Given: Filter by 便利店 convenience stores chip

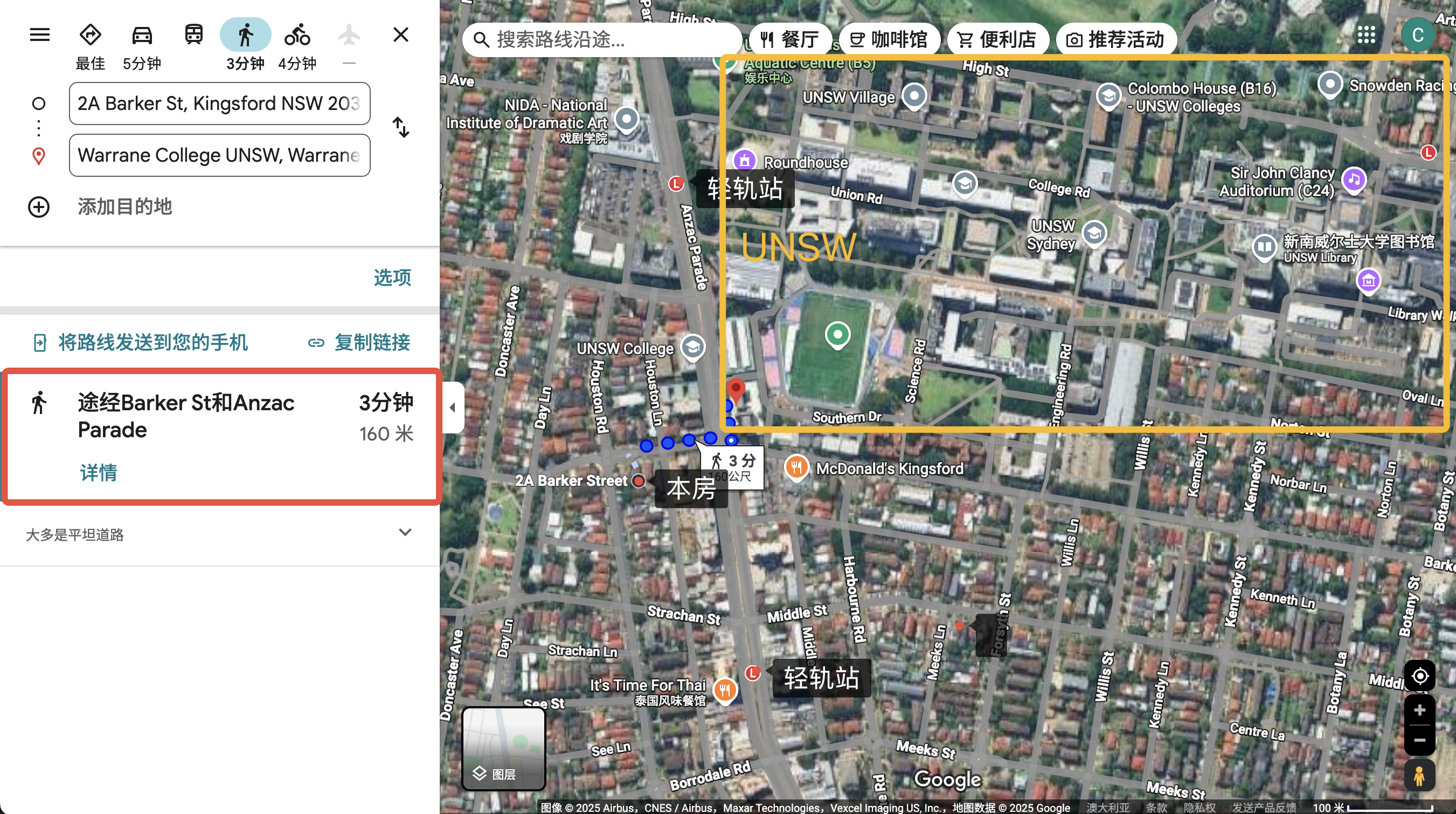Looking at the screenshot, I should (x=997, y=39).
